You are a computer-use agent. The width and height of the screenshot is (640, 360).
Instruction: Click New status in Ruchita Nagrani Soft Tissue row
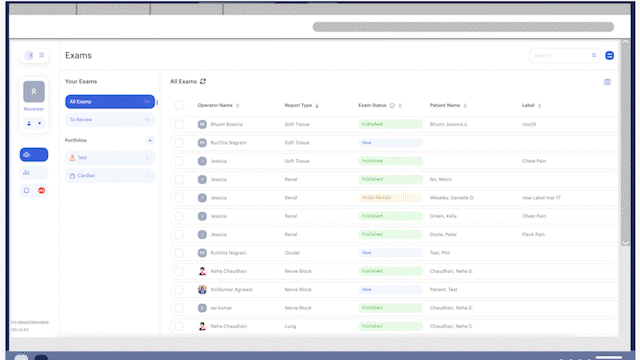point(390,142)
